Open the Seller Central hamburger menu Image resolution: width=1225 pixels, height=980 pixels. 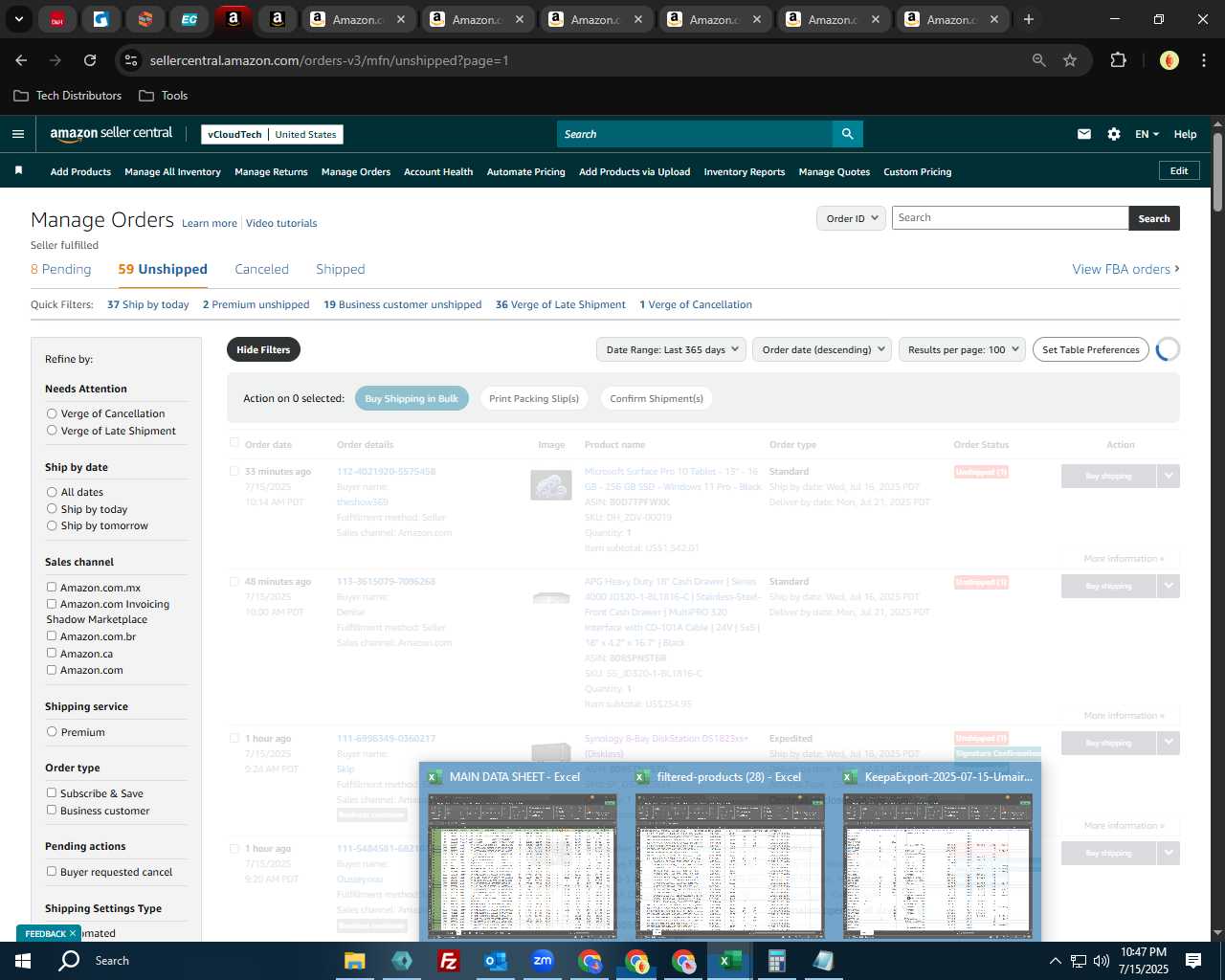coord(17,134)
